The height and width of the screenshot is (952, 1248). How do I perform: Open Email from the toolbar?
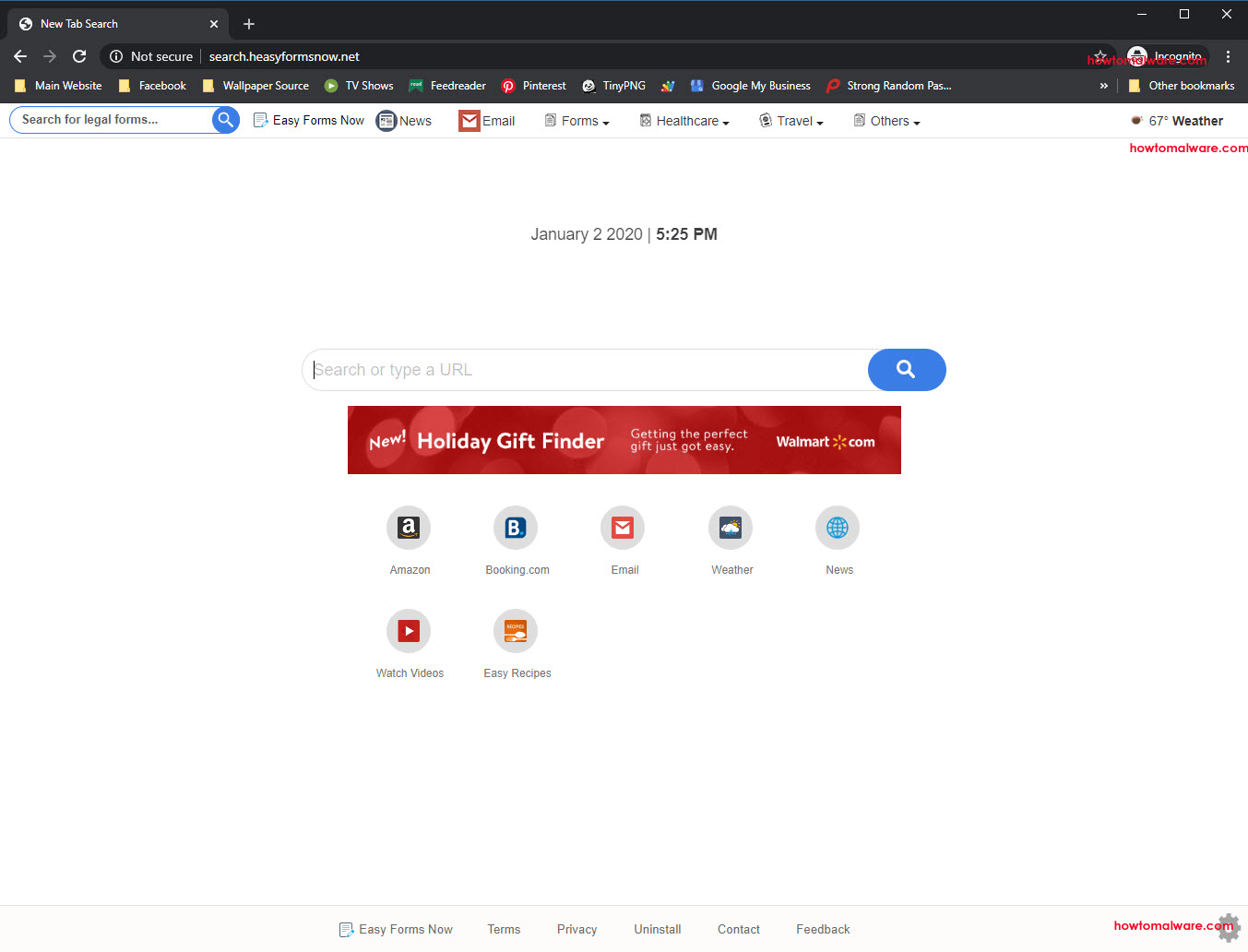pyautogui.click(x=487, y=121)
